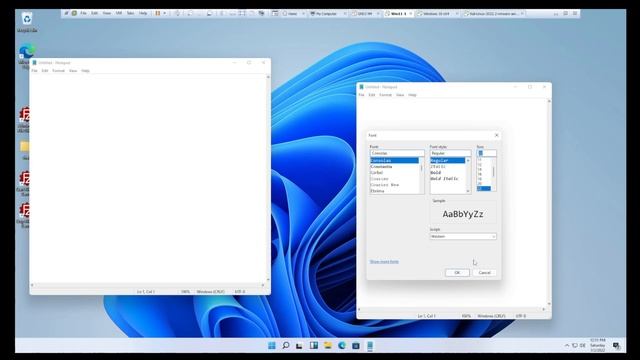Click the VMware pause toolbar button
The height and width of the screenshot is (360, 640).
click(x=158, y=13)
